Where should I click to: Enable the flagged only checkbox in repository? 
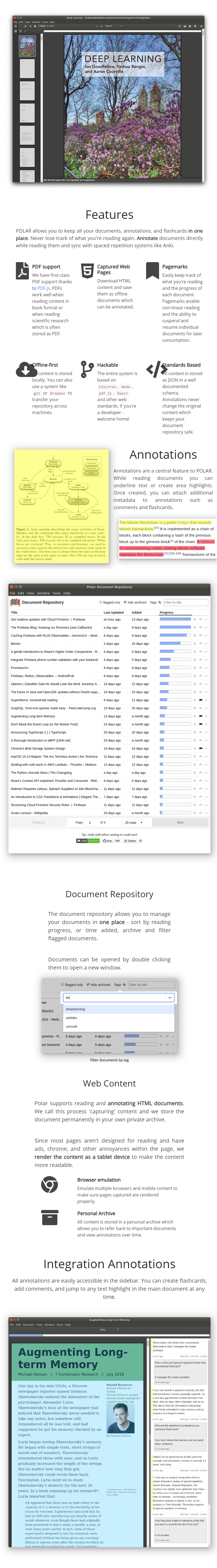101,602
